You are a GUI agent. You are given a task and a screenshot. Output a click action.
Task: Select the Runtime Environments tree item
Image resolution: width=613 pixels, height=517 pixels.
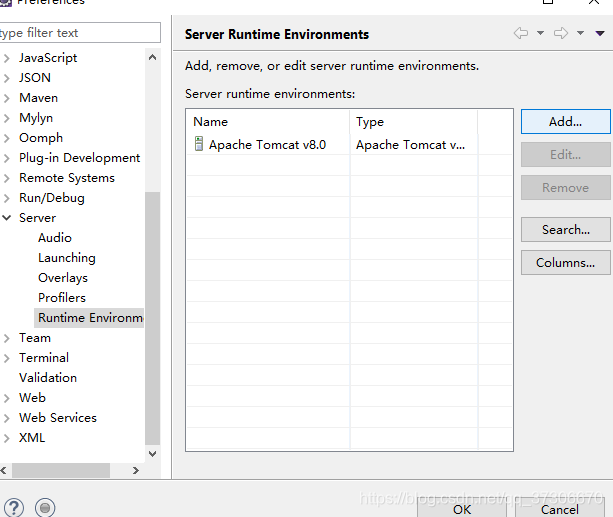[90, 318]
